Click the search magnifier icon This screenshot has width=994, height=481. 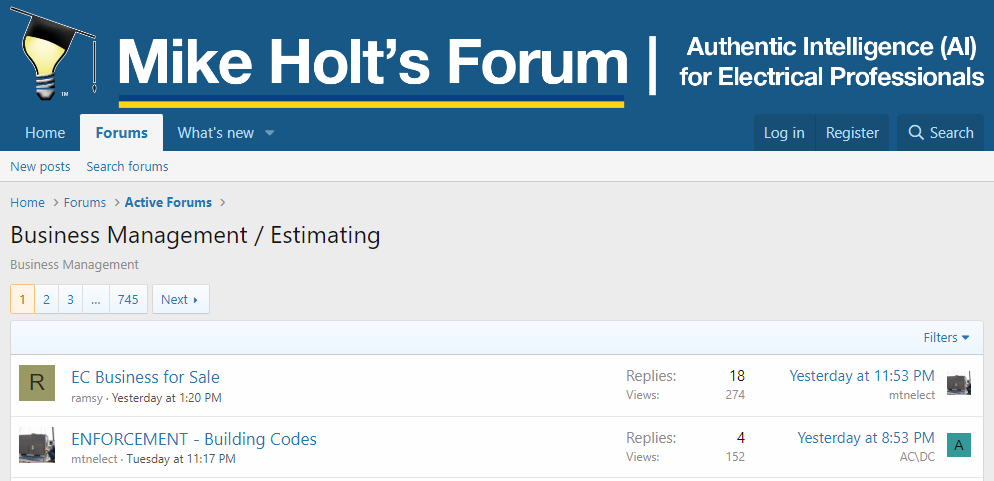click(x=915, y=132)
